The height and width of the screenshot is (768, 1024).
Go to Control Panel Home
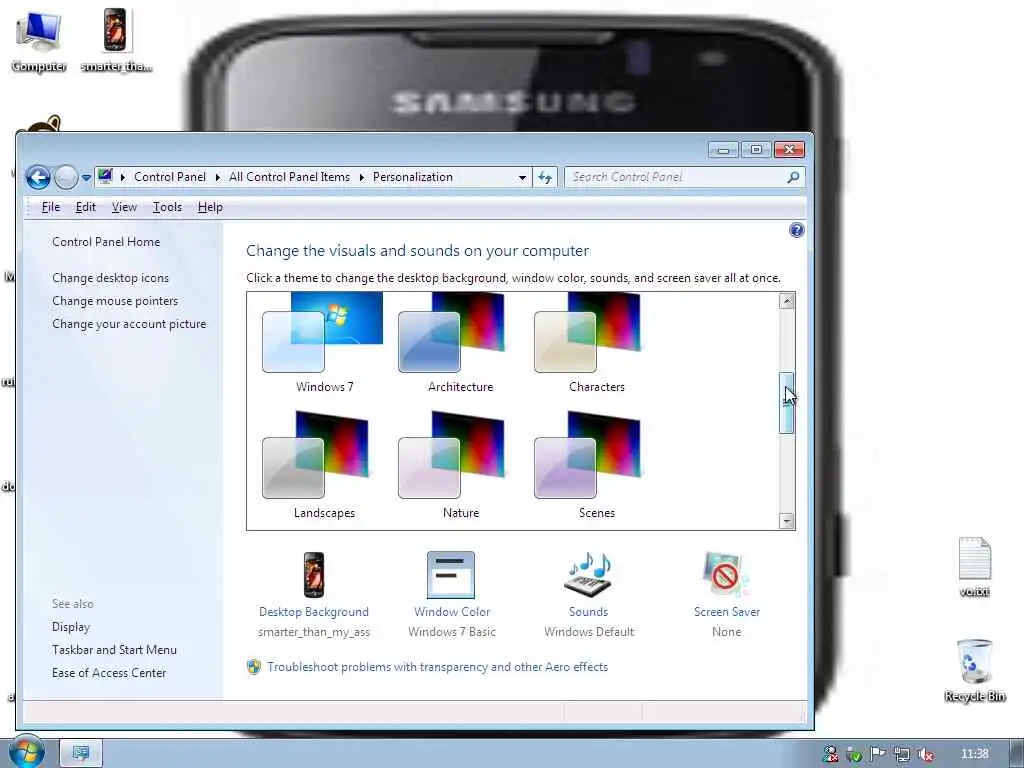[x=106, y=242]
